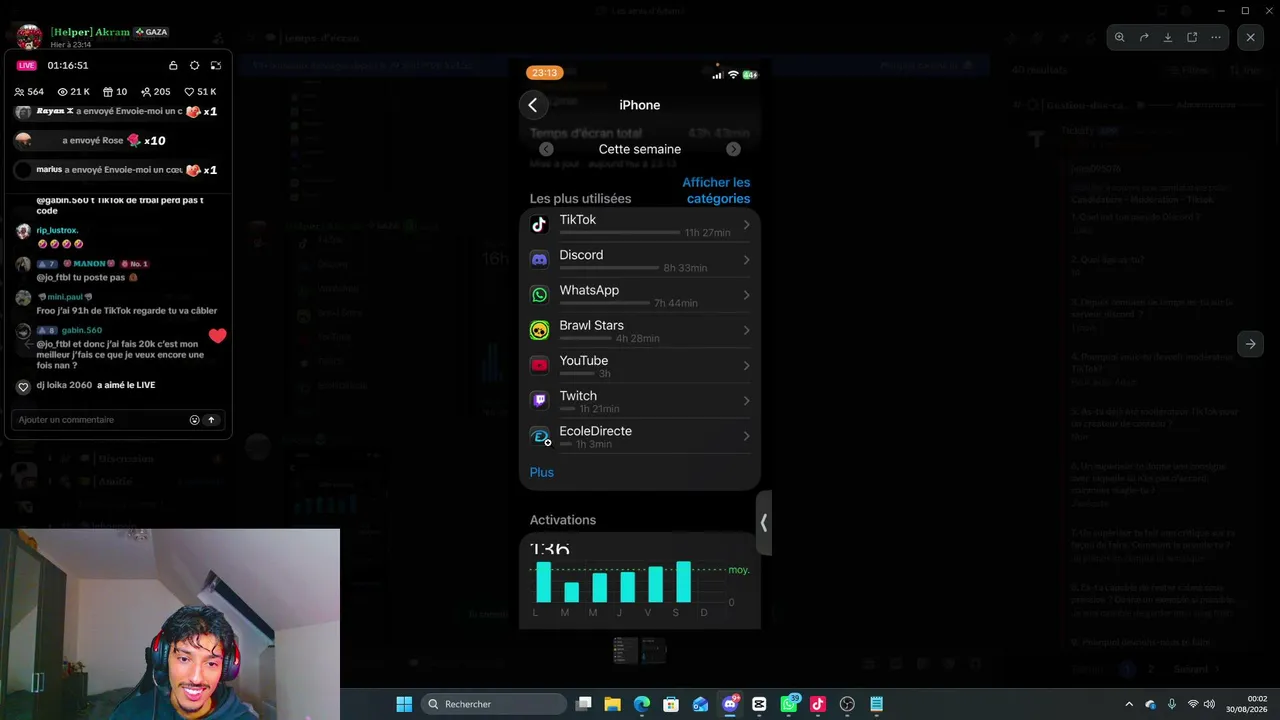Click the EcoleDirecte app icon
Image resolution: width=1280 pixels, height=720 pixels.
click(x=540, y=436)
